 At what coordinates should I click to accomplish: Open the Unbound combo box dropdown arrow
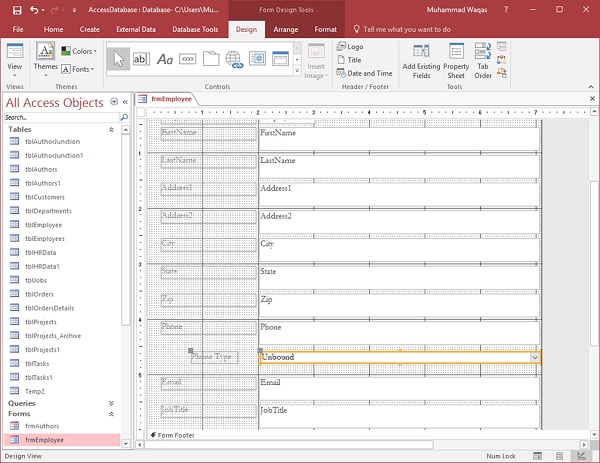click(535, 357)
